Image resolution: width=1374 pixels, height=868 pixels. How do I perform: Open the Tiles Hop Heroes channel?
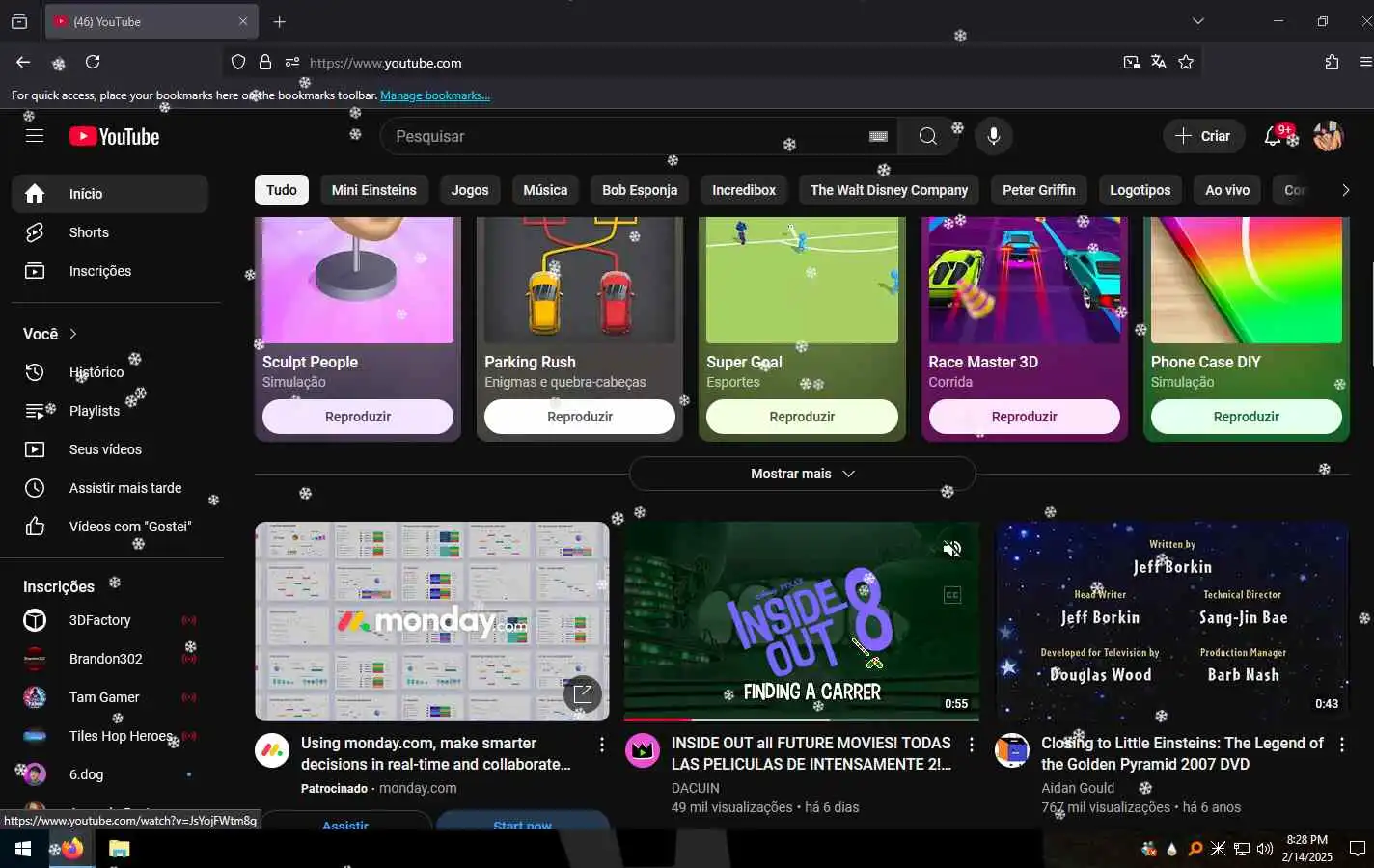pos(110,736)
